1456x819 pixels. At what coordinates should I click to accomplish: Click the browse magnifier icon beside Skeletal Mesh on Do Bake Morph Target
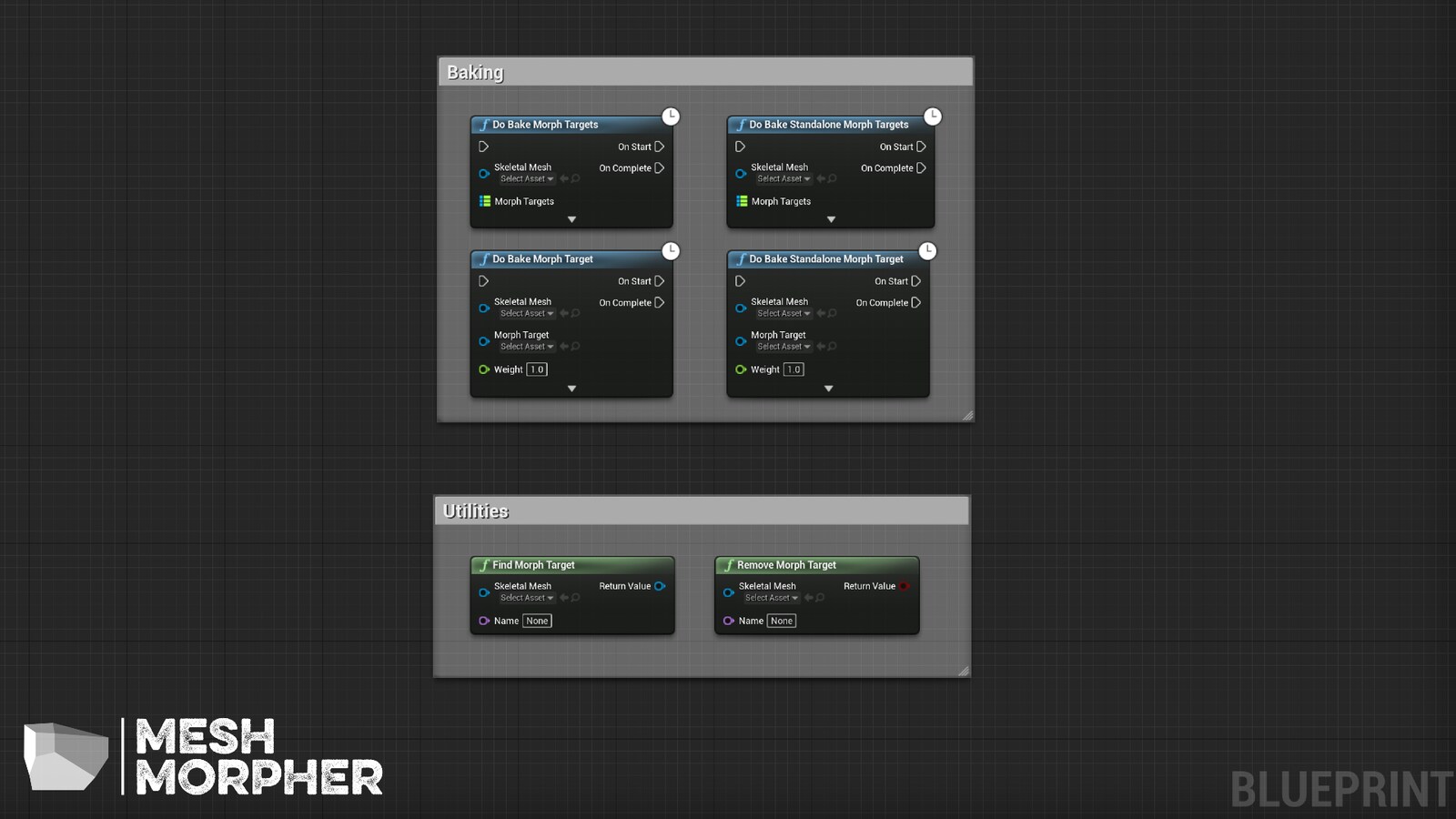[576, 313]
